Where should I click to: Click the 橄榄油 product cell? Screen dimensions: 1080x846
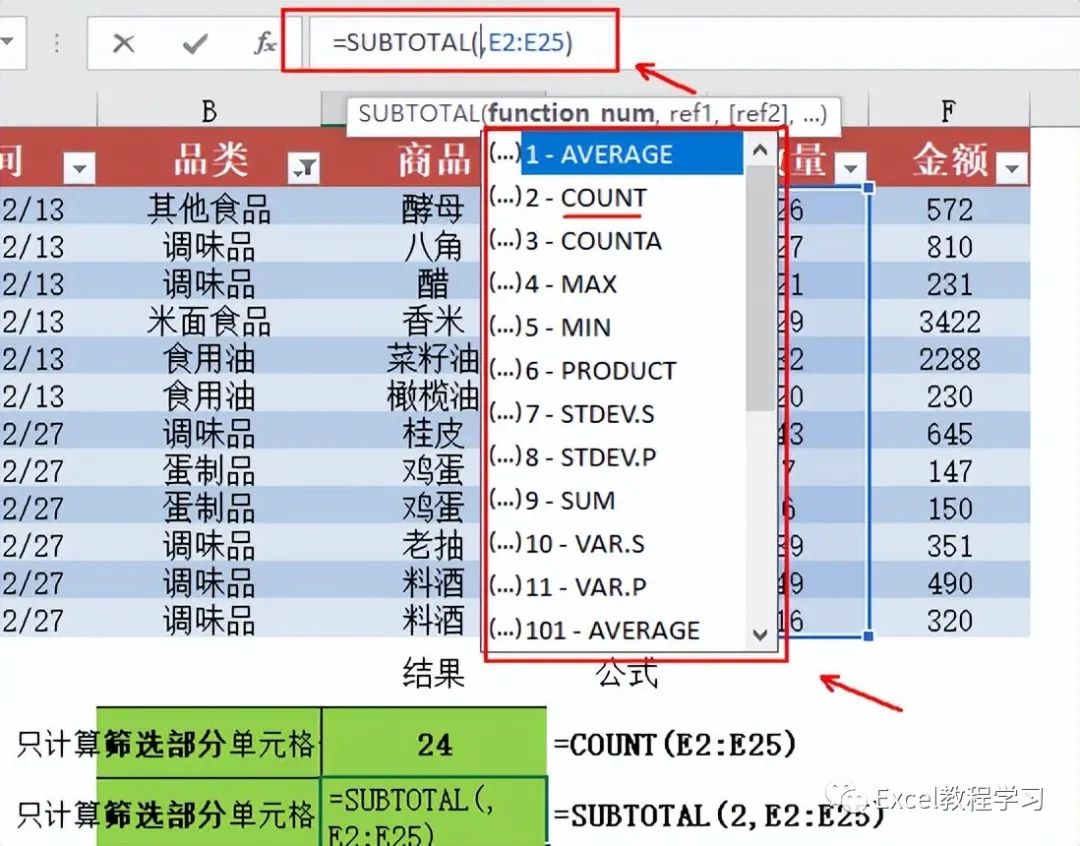click(433, 395)
